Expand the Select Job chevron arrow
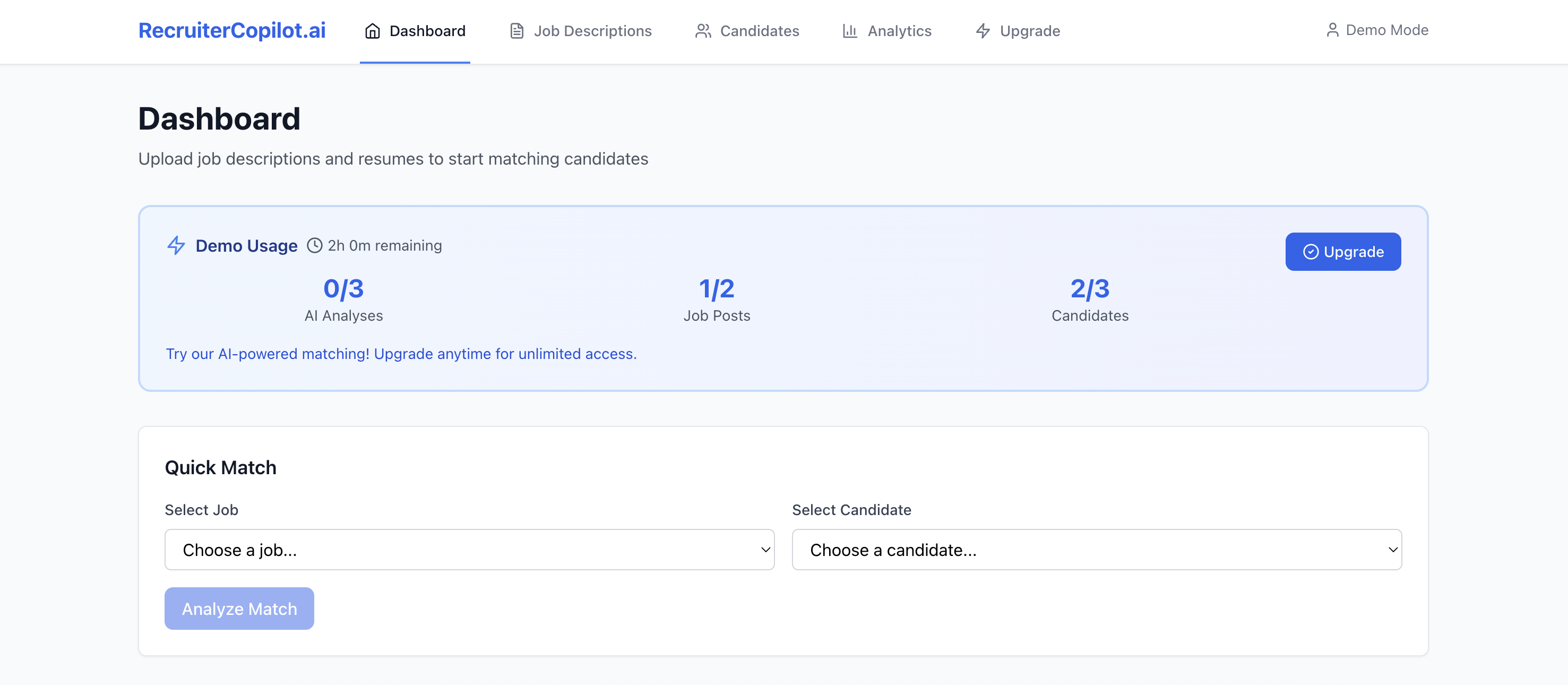 pyautogui.click(x=764, y=550)
